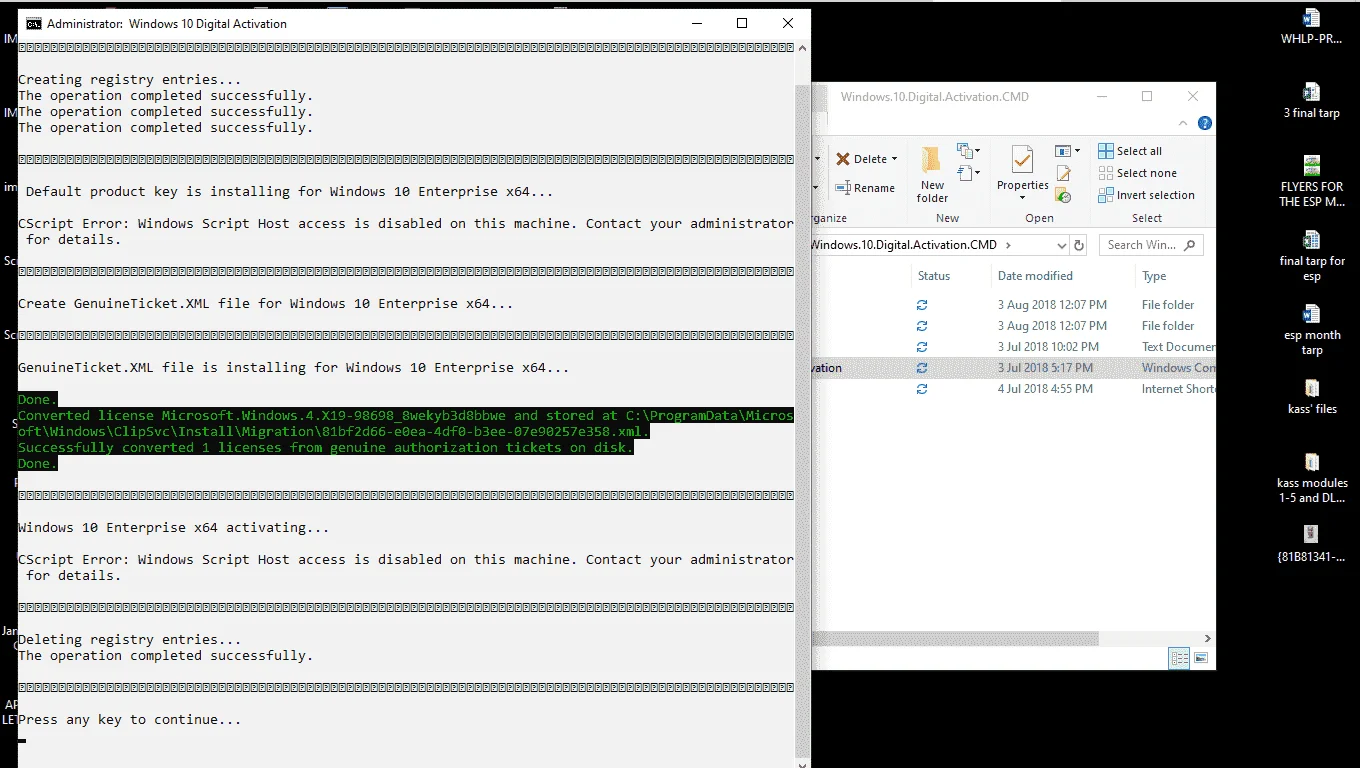Click the History icon in the Open group

coord(1063,196)
